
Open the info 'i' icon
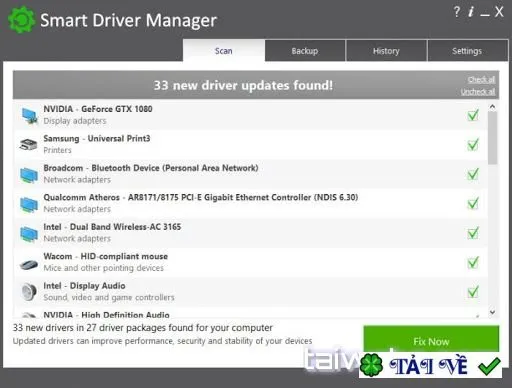(471, 12)
